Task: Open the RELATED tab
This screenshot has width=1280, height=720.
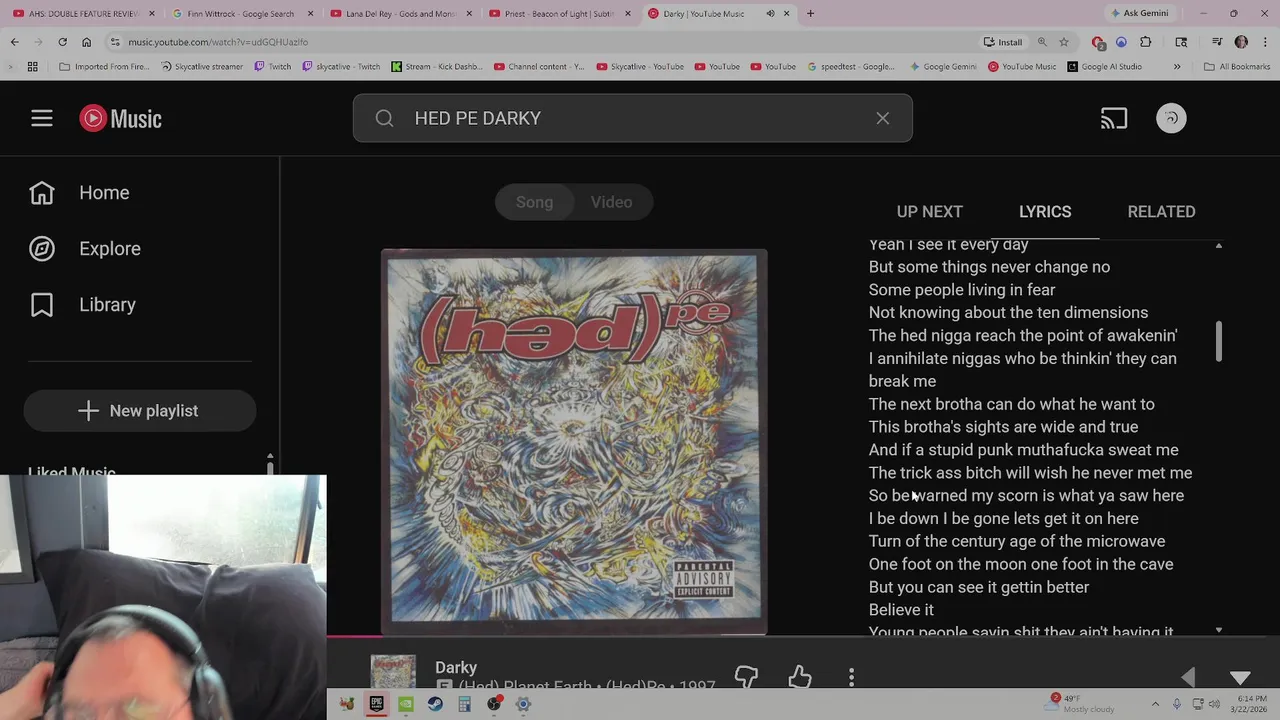Action: coord(1161,212)
